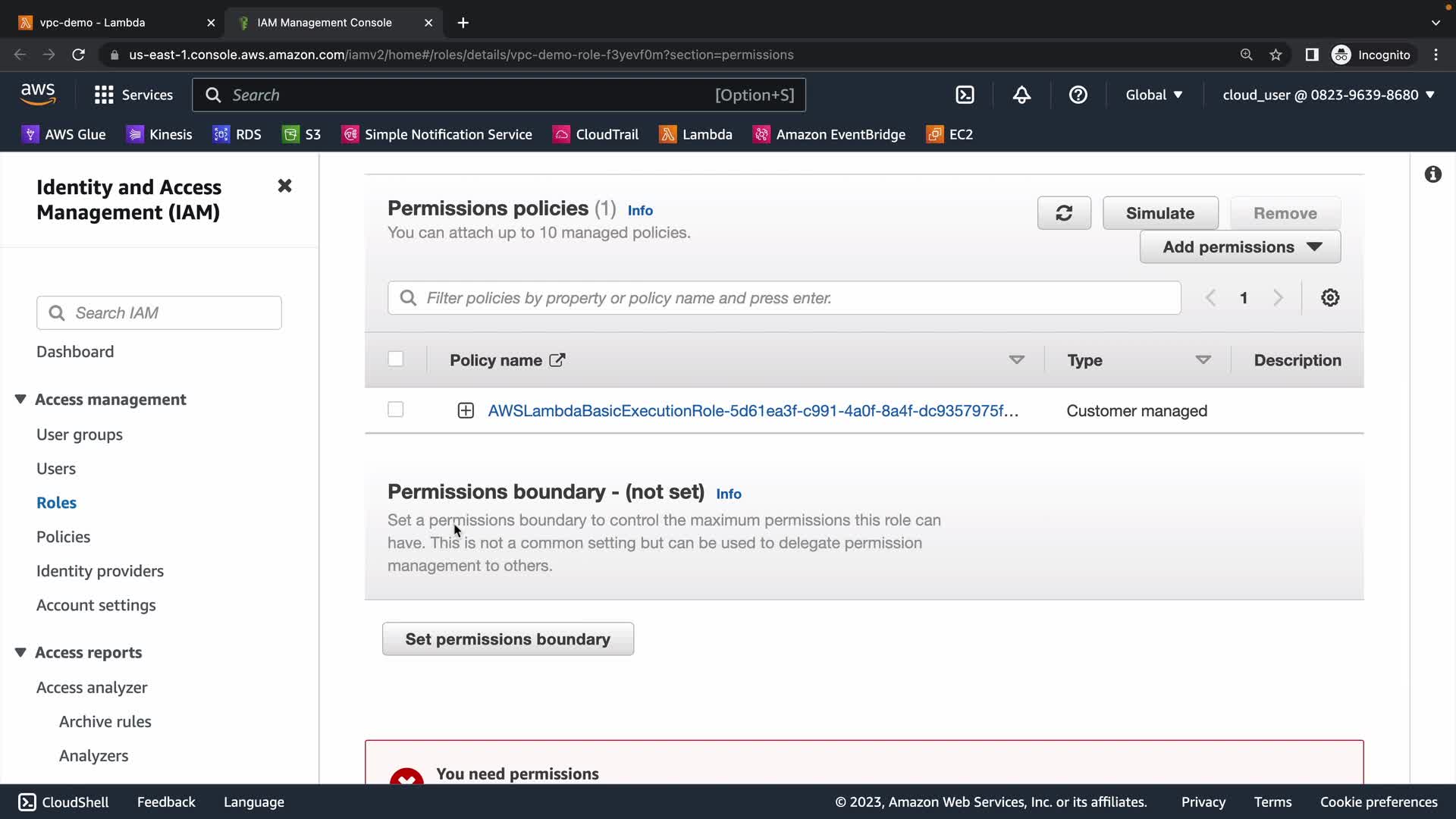Screen dimensions: 1456x819
Task: Check the AWSLambdaBasicExecutionRole policy checkbox
Action: click(395, 409)
